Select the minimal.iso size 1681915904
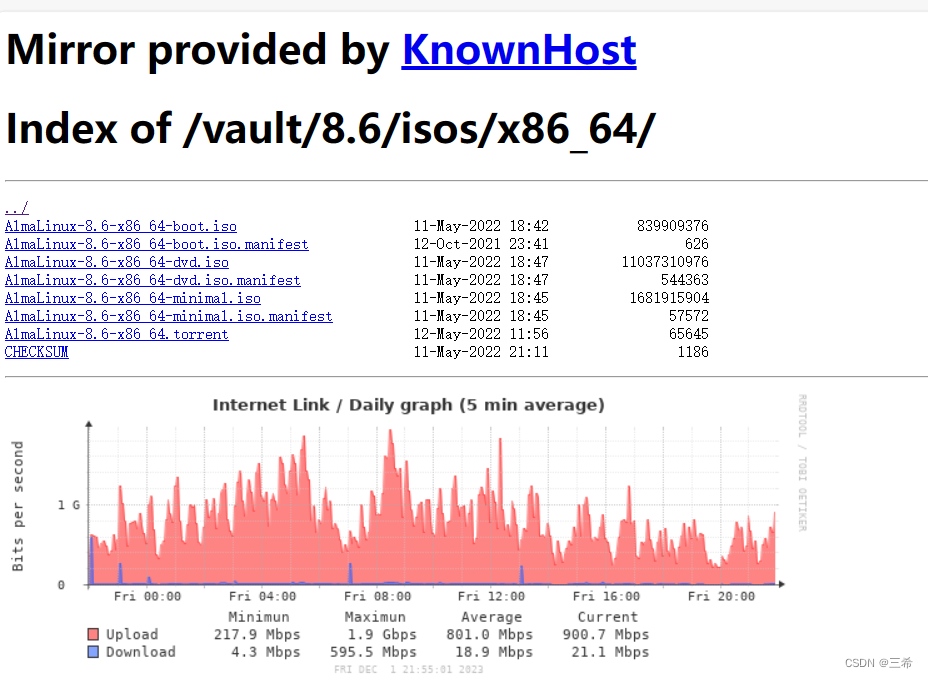This screenshot has width=928, height=678. click(x=669, y=298)
